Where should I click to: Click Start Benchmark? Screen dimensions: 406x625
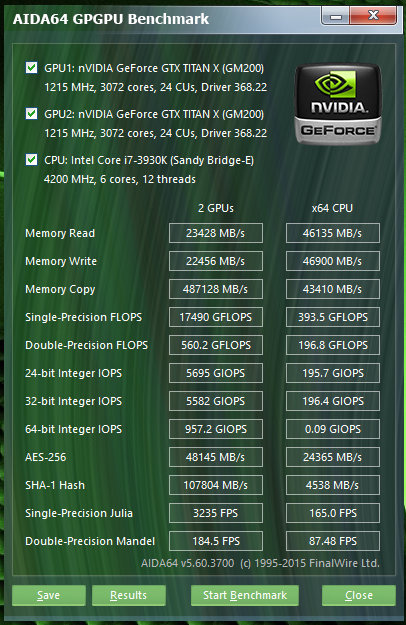click(245, 595)
